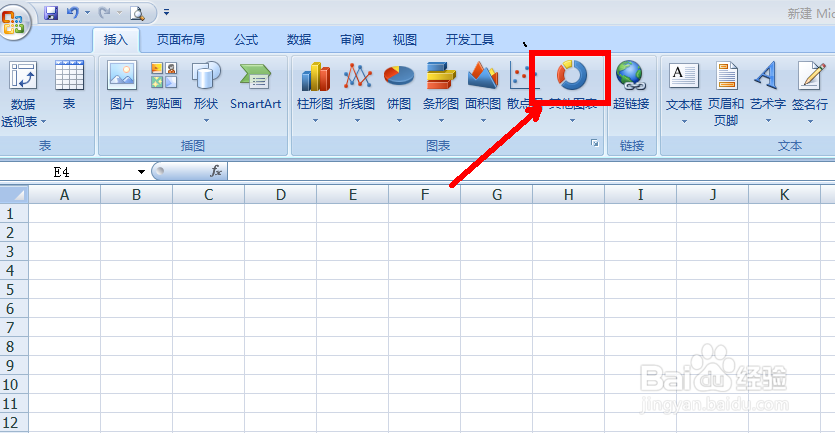This screenshot has width=835, height=433.
Task: Insert a SmartArt graphic
Action: (256, 85)
